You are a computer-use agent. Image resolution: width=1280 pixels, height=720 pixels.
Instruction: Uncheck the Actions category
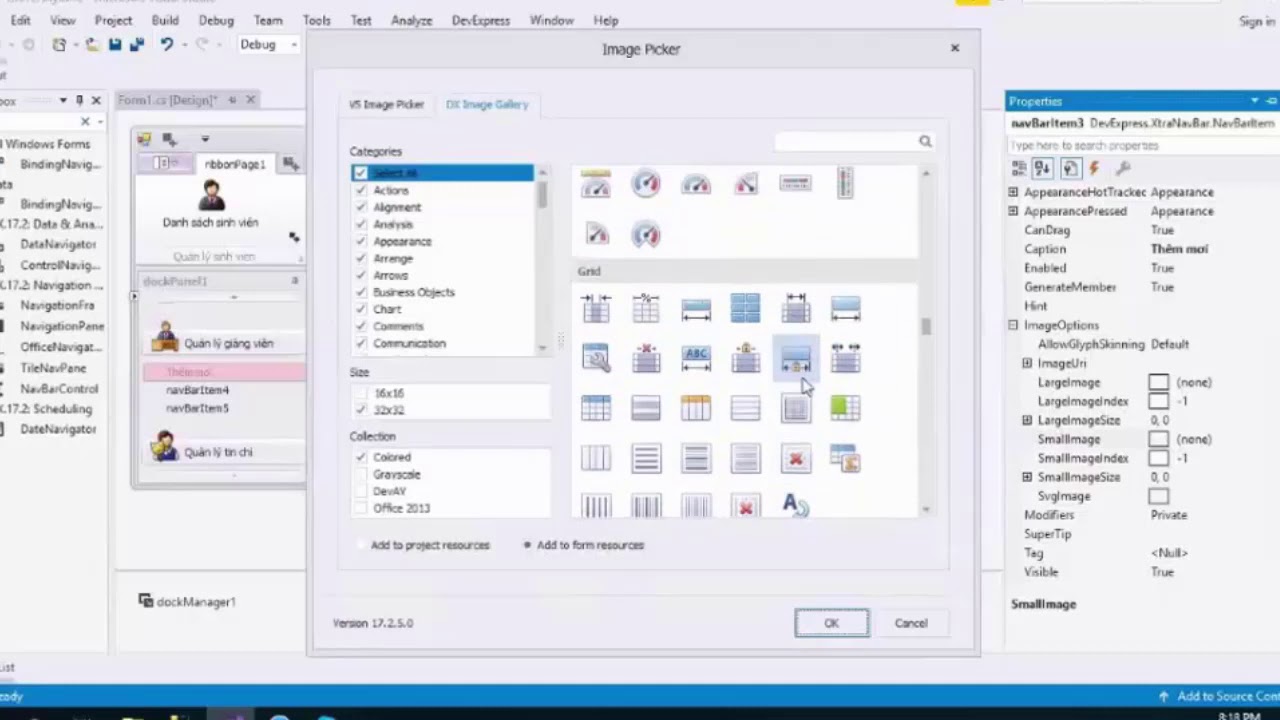click(360, 190)
